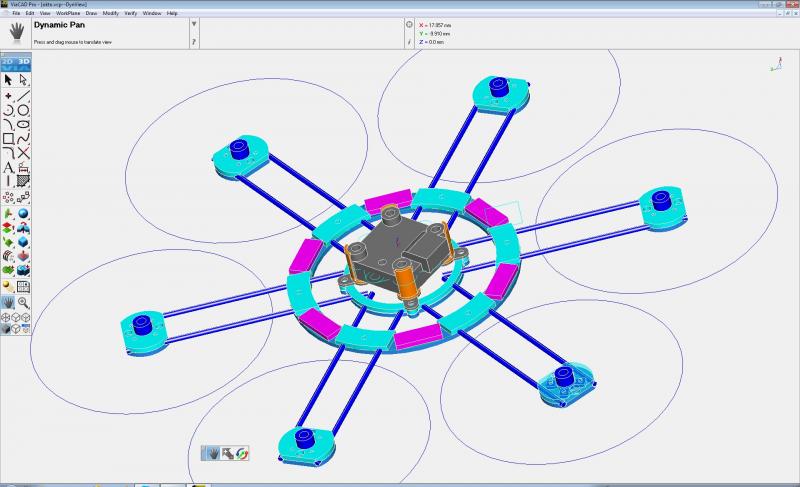
Task: Select the linked squares transform tool
Action: pyautogui.click(x=23, y=197)
